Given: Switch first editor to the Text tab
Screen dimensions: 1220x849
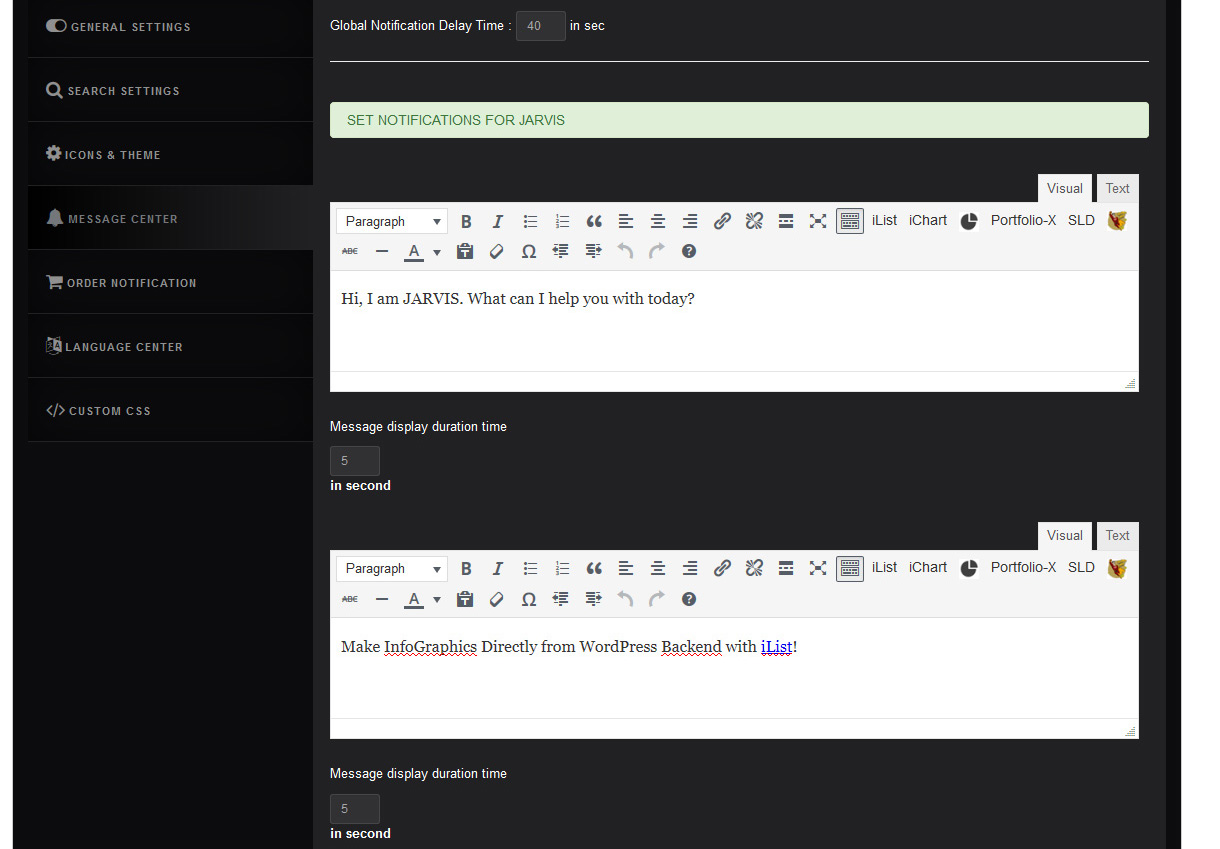Looking at the screenshot, I should tap(1117, 188).
